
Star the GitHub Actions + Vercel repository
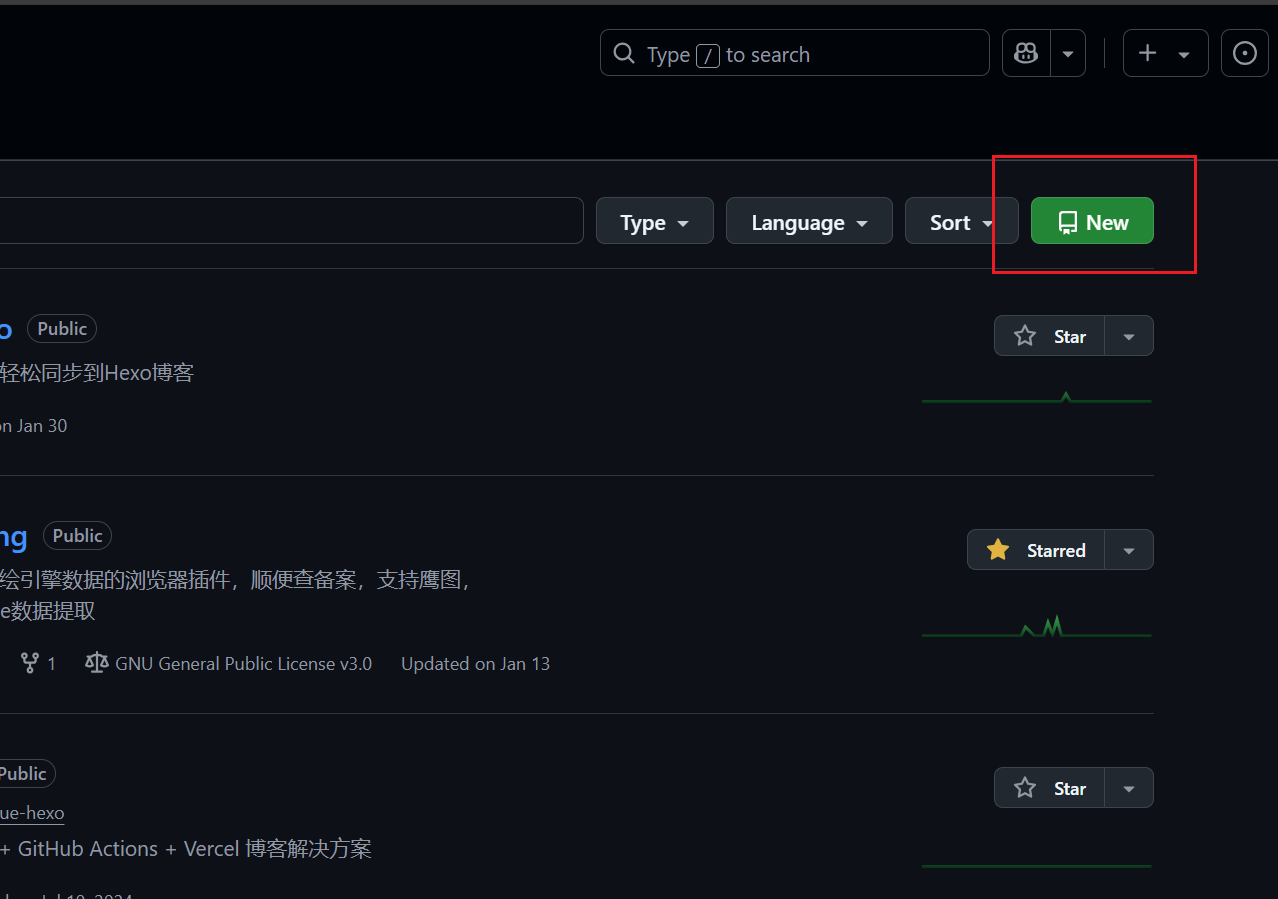coord(1049,788)
